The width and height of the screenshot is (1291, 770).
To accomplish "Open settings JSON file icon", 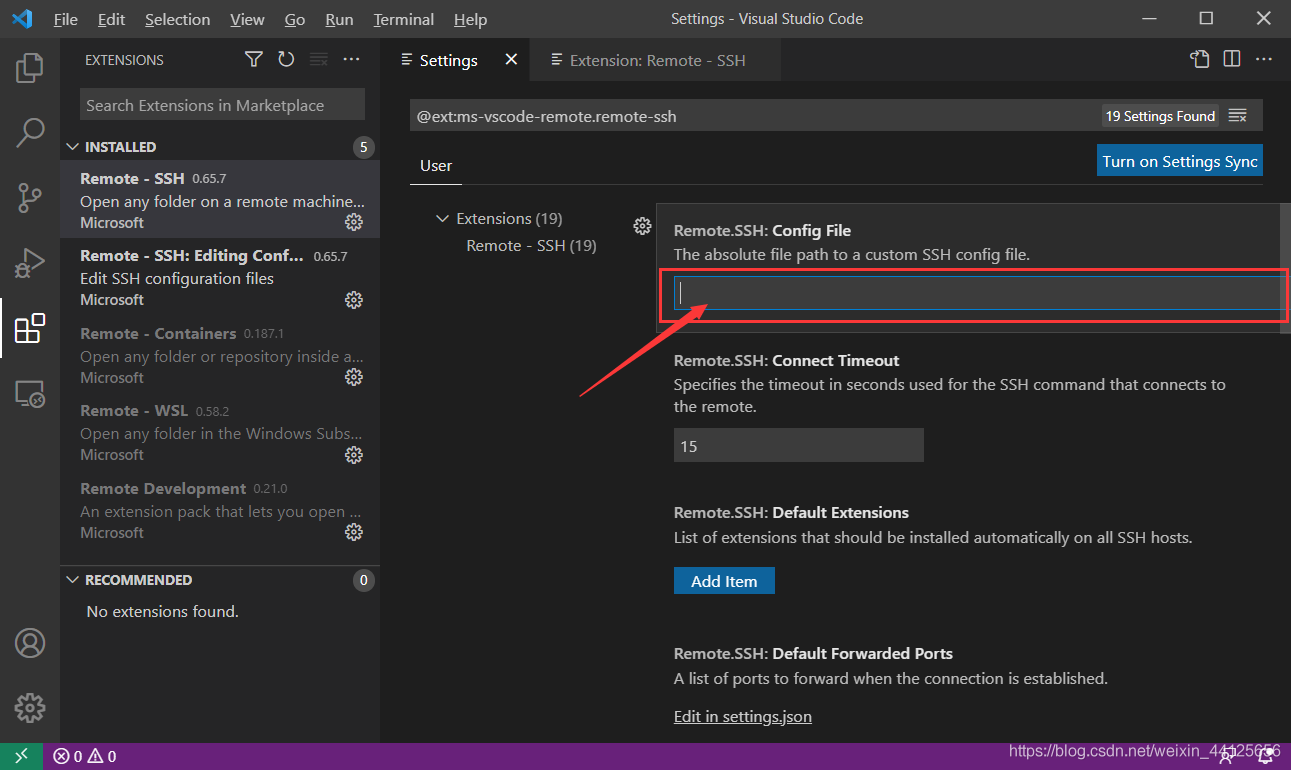I will pyautogui.click(x=1200, y=60).
